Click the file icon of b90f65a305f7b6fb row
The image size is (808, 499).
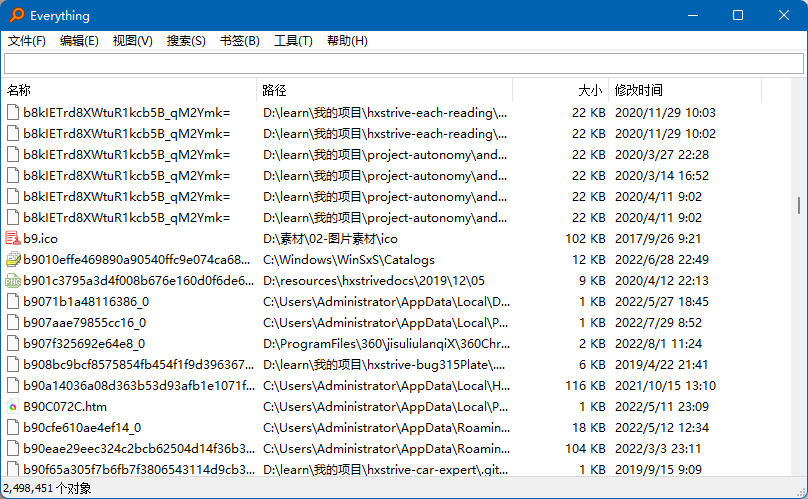13,469
